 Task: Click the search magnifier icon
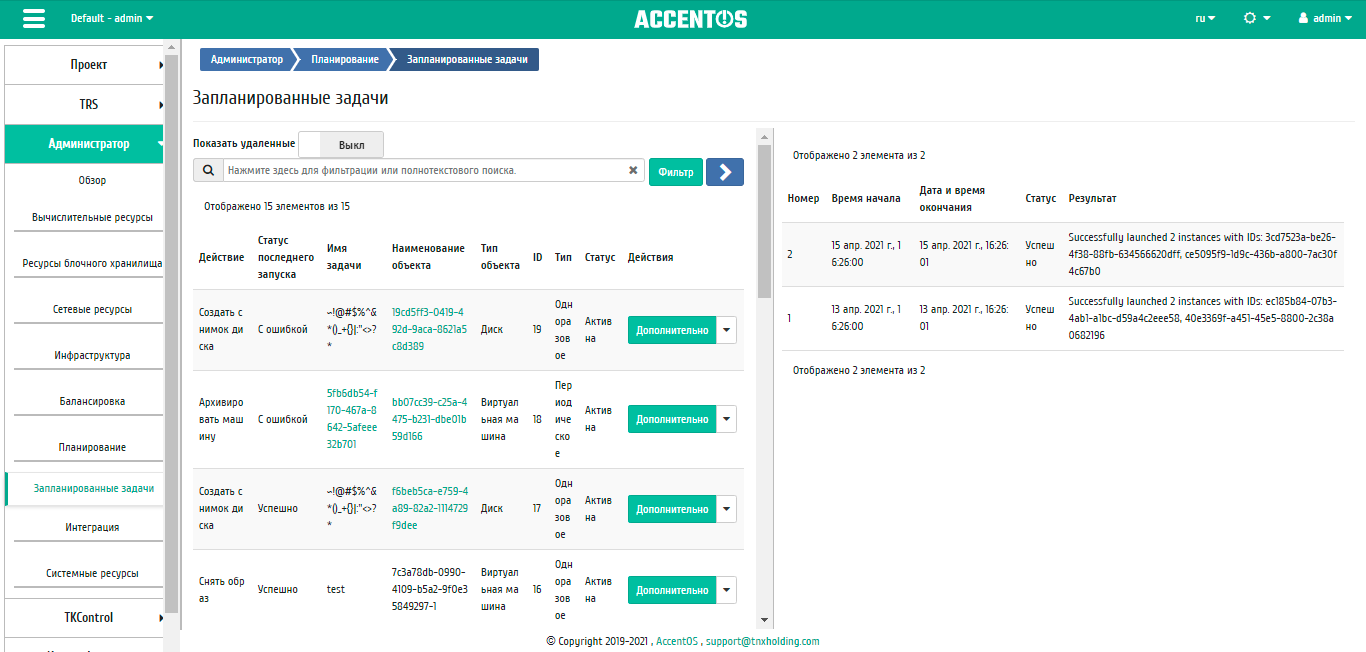coord(208,171)
